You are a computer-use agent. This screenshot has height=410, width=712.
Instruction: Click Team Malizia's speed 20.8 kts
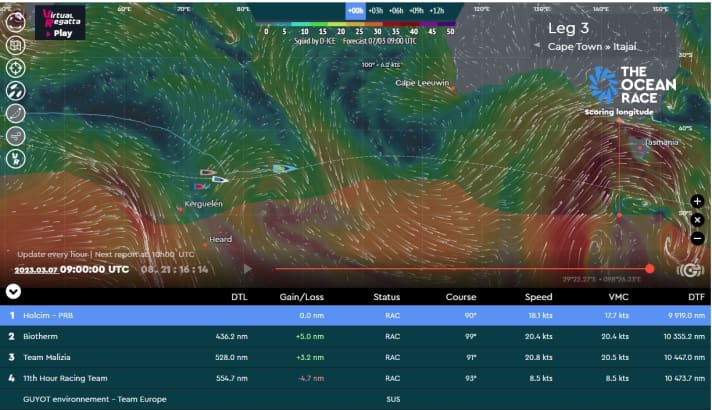[x=539, y=357]
